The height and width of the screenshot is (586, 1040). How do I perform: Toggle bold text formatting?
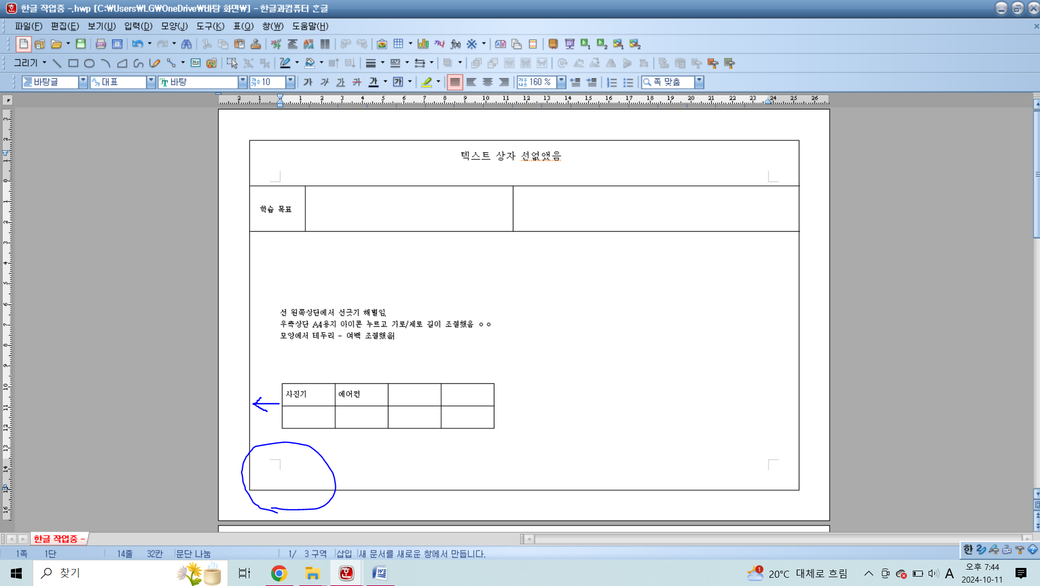coord(308,82)
